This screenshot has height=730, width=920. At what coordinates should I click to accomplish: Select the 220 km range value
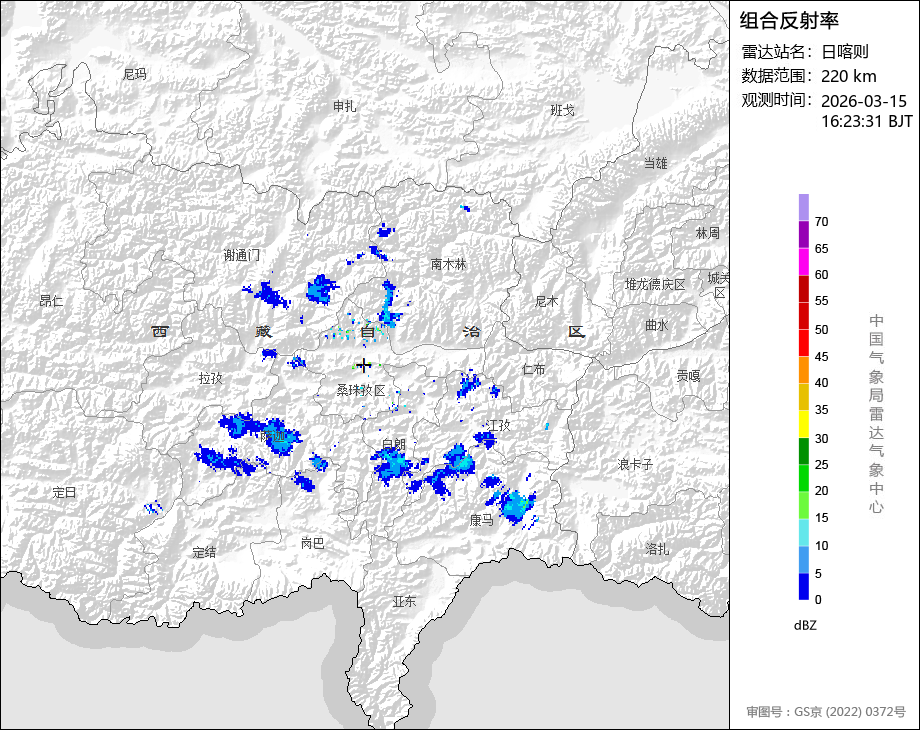pyautogui.click(x=848, y=76)
